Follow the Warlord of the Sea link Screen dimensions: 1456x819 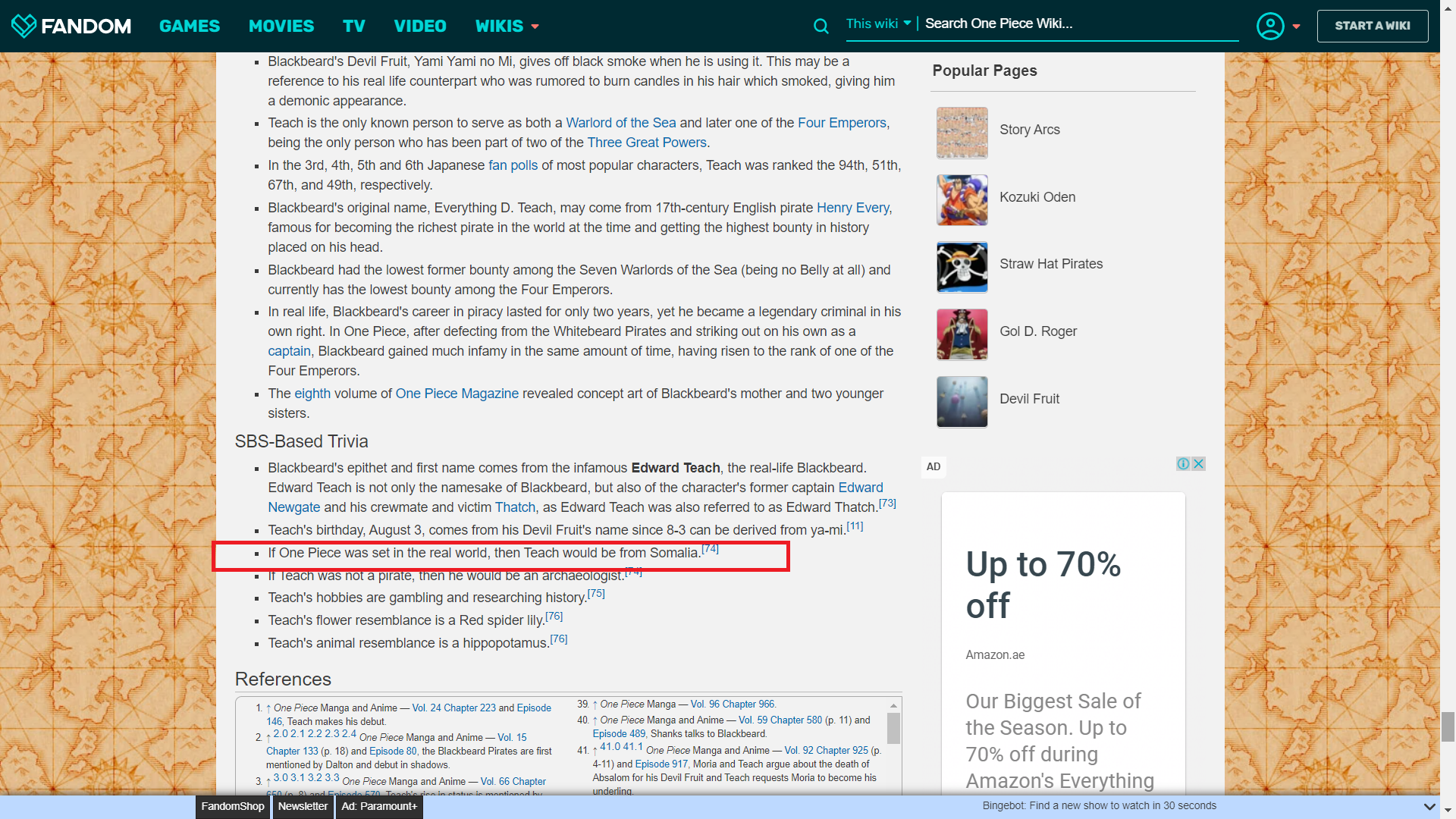coord(620,123)
